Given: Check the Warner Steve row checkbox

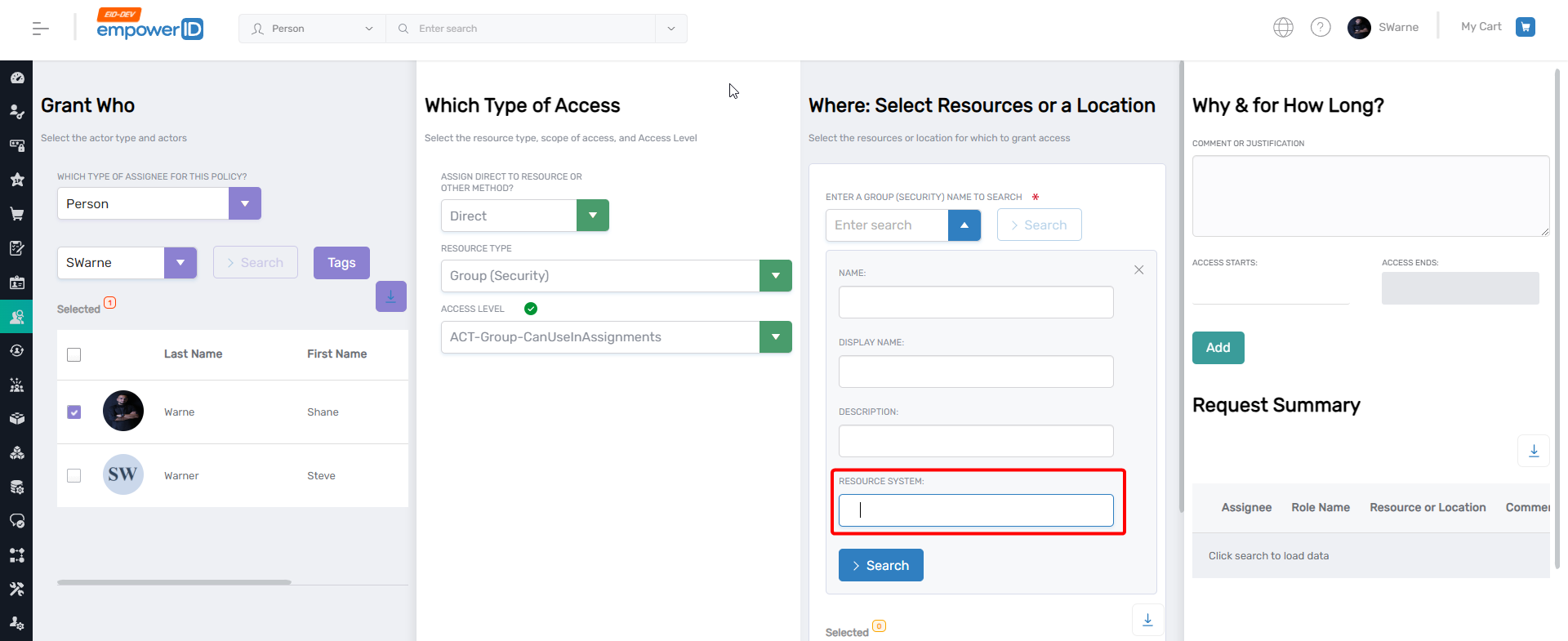Looking at the screenshot, I should (x=74, y=475).
